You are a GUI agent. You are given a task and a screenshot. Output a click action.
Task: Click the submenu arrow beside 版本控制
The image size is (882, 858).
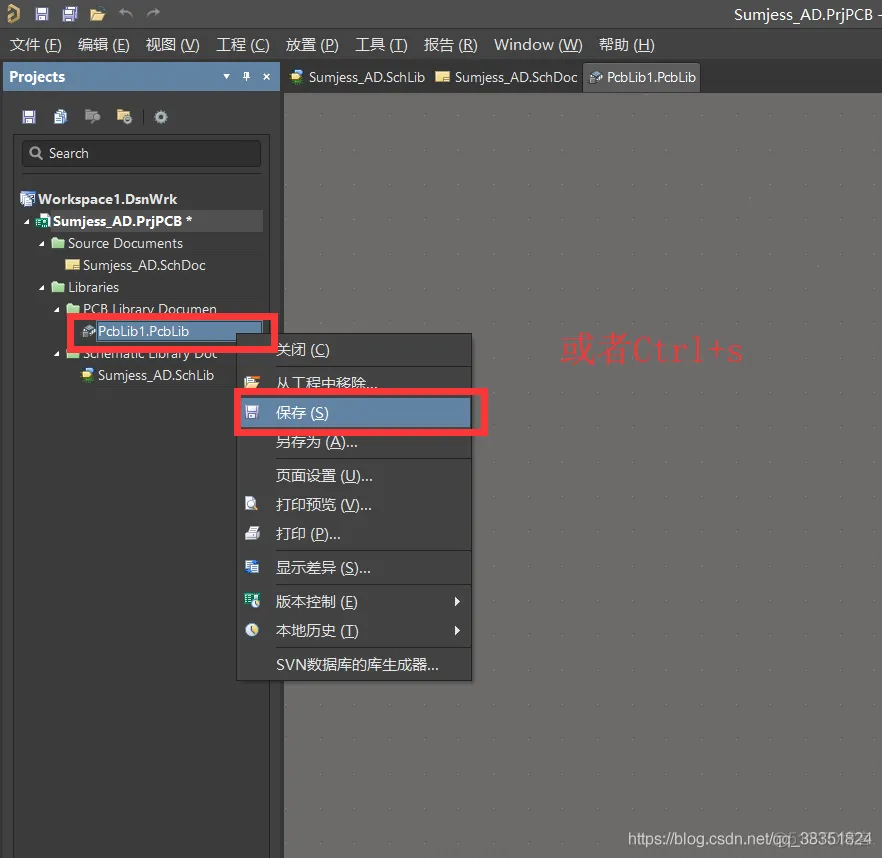(x=457, y=601)
